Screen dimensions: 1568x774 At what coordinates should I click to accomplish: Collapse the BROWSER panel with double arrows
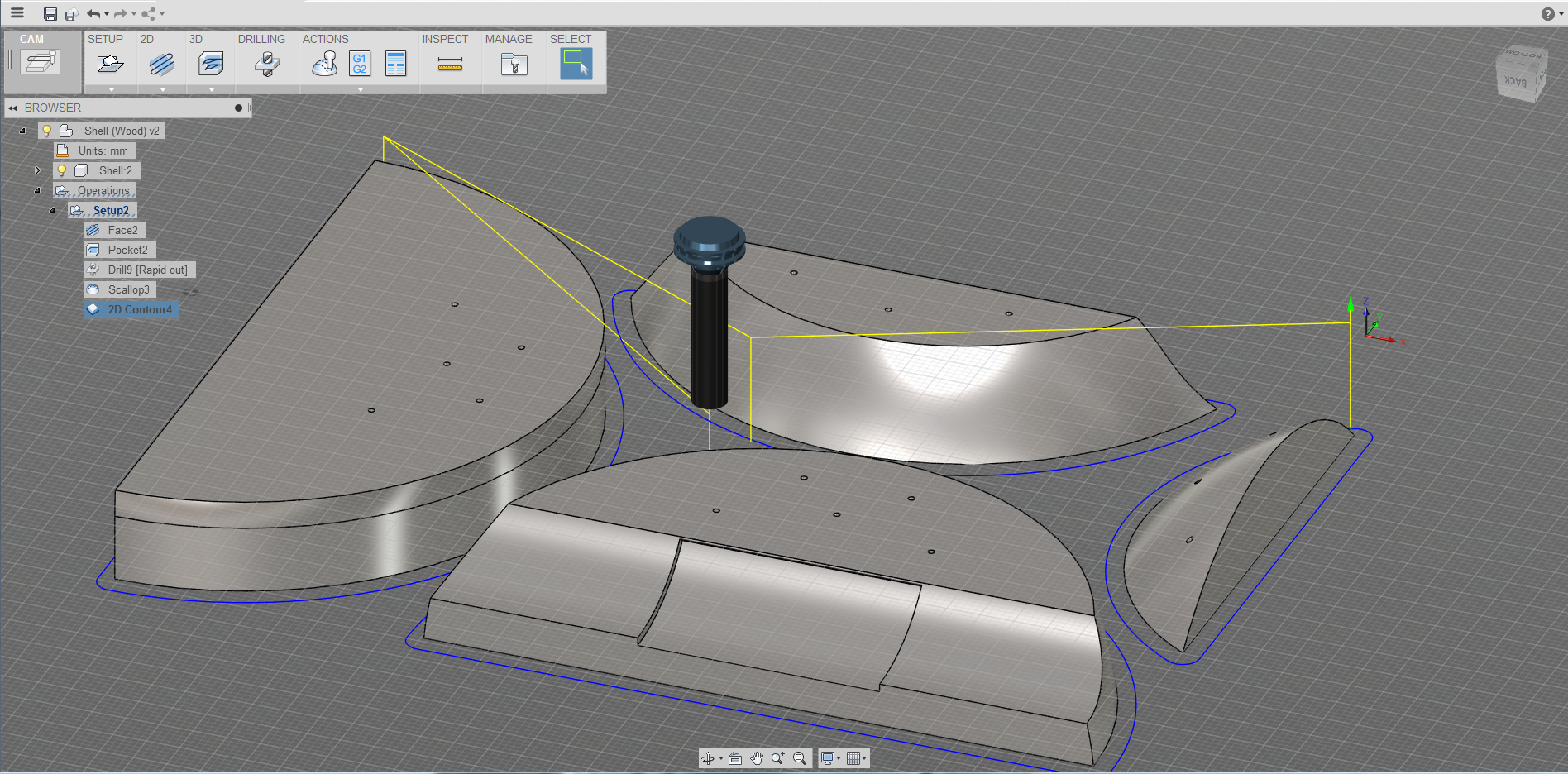point(13,107)
